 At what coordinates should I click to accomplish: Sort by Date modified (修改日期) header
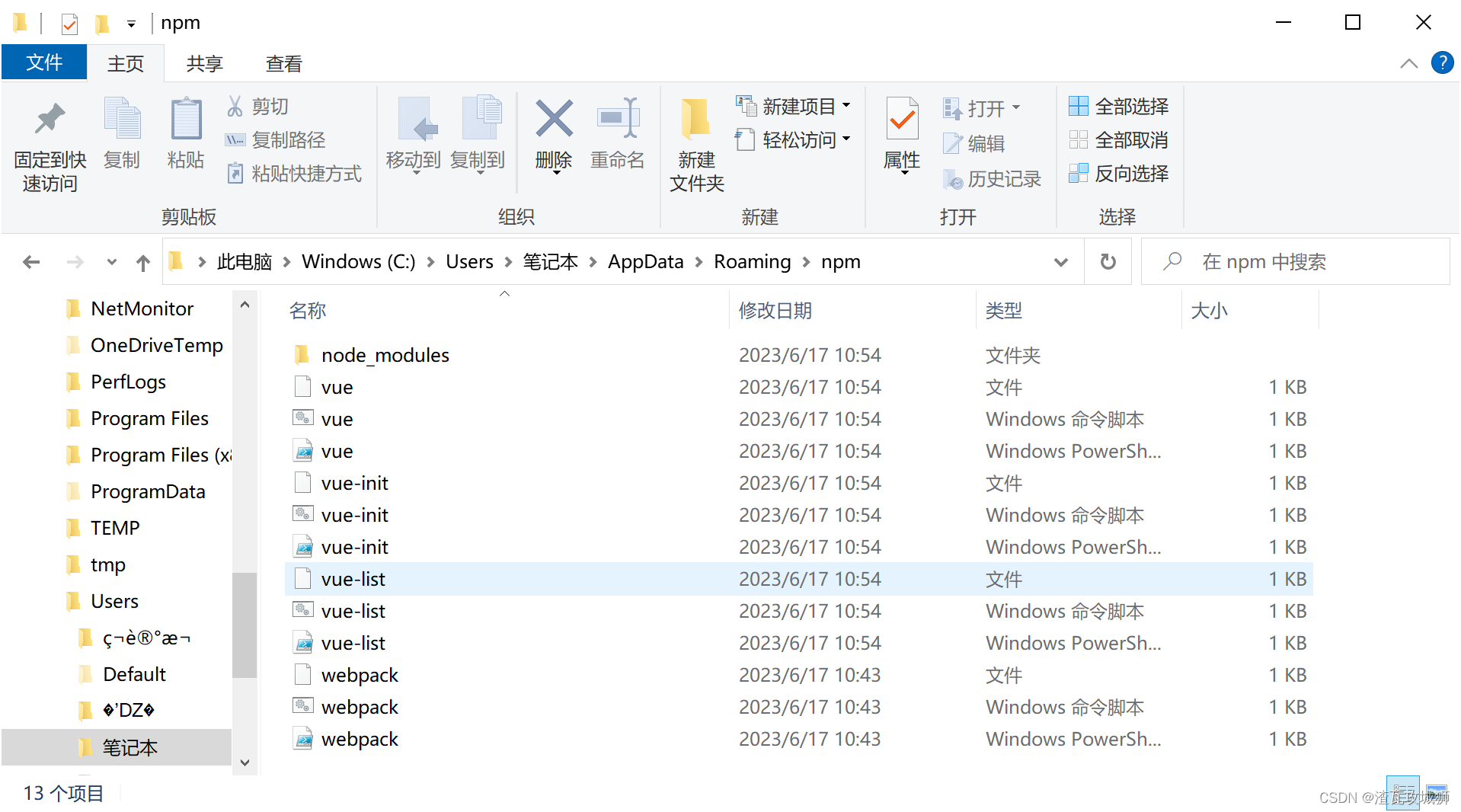pyautogui.click(x=775, y=311)
